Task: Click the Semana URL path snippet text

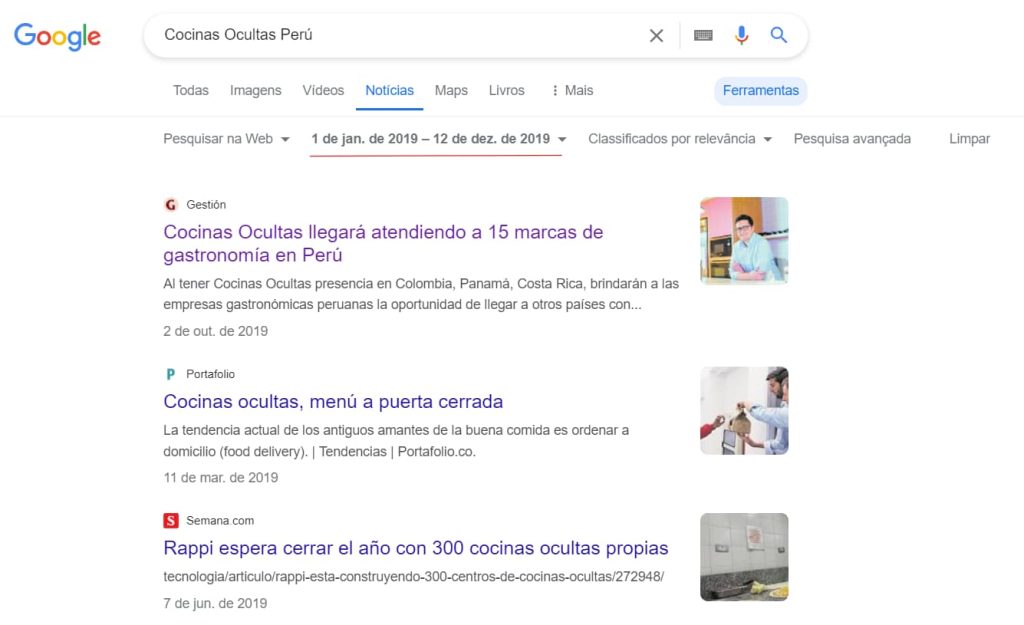Action: (413, 577)
